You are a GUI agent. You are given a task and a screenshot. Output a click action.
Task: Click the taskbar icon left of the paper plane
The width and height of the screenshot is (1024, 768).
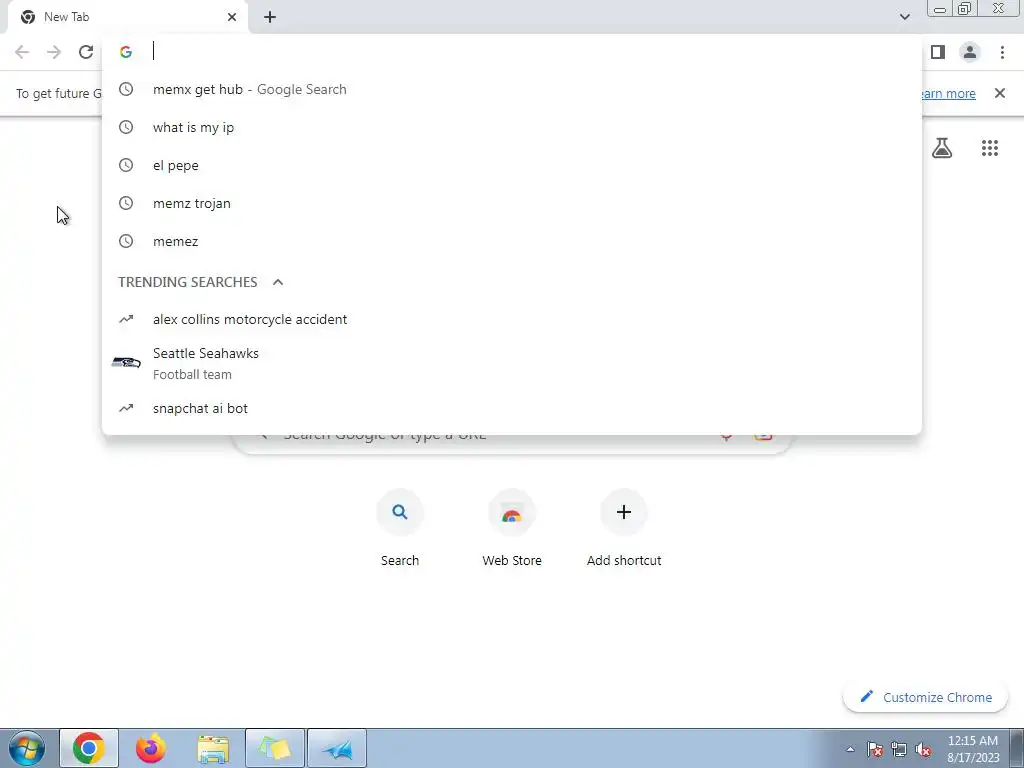(275, 748)
